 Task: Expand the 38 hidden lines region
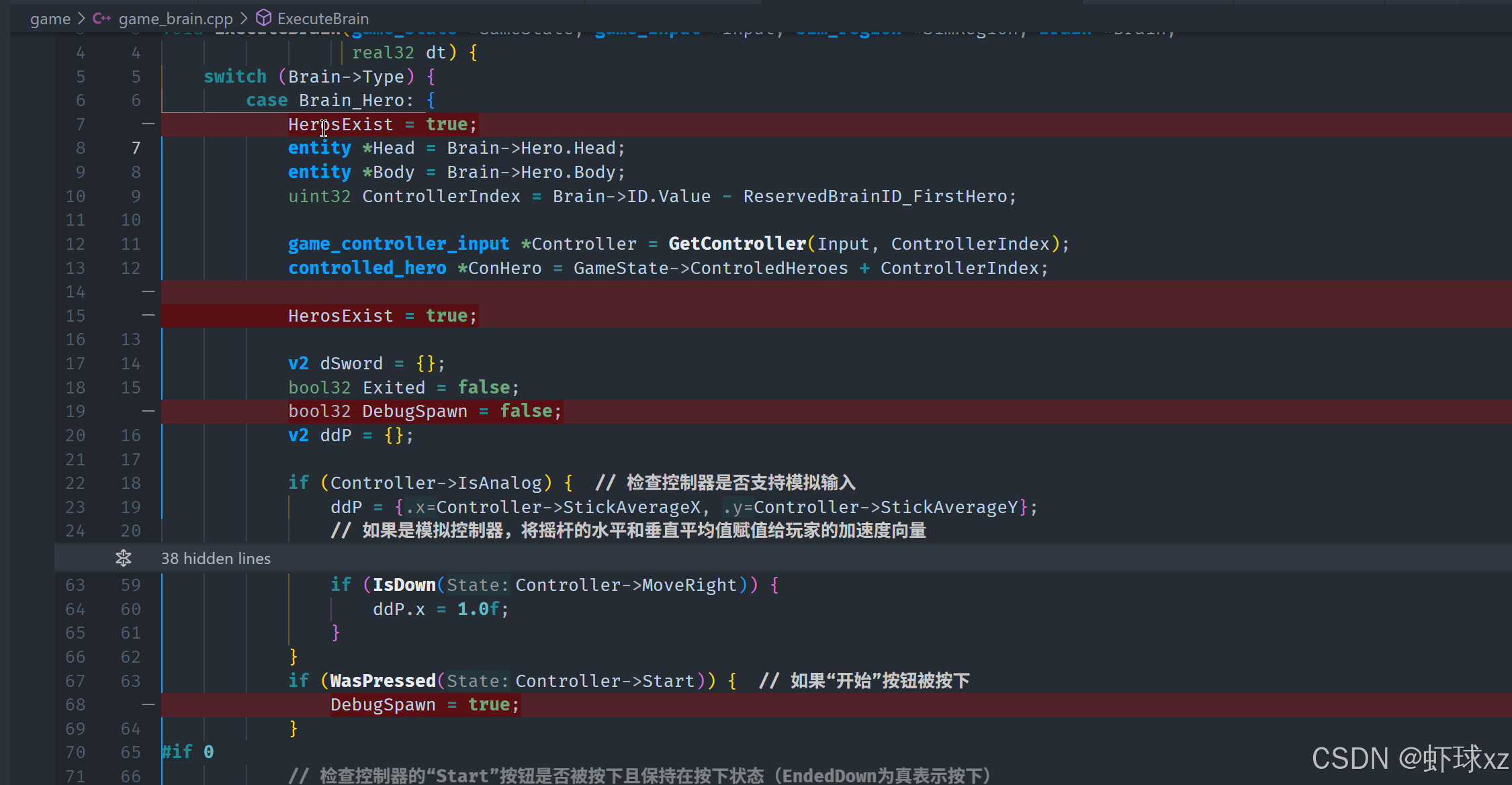(216, 559)
